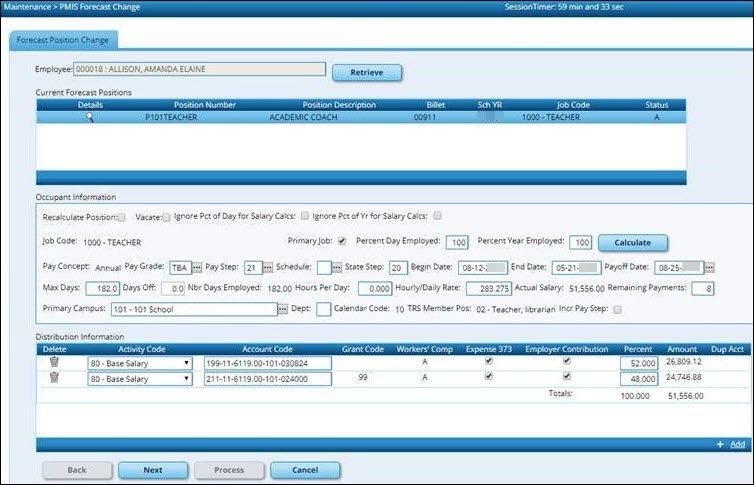Viewport: 754px width, 485px height.
Task: Toggle Incr Pay Step checkbox
Action: 617,309
